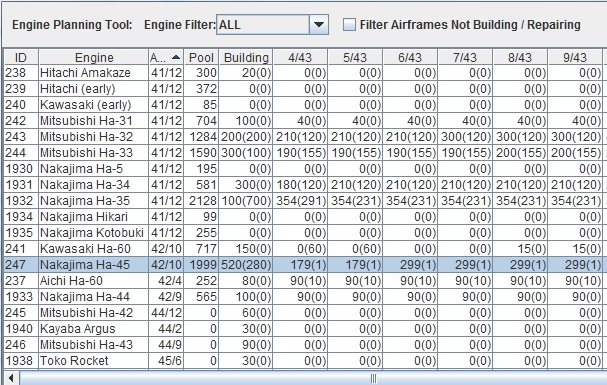This screenshot has height=385, width=607.
Task: Select the Nakajima Ha-34 engine row
Action: pyautogui.click(x=304, y=185)
